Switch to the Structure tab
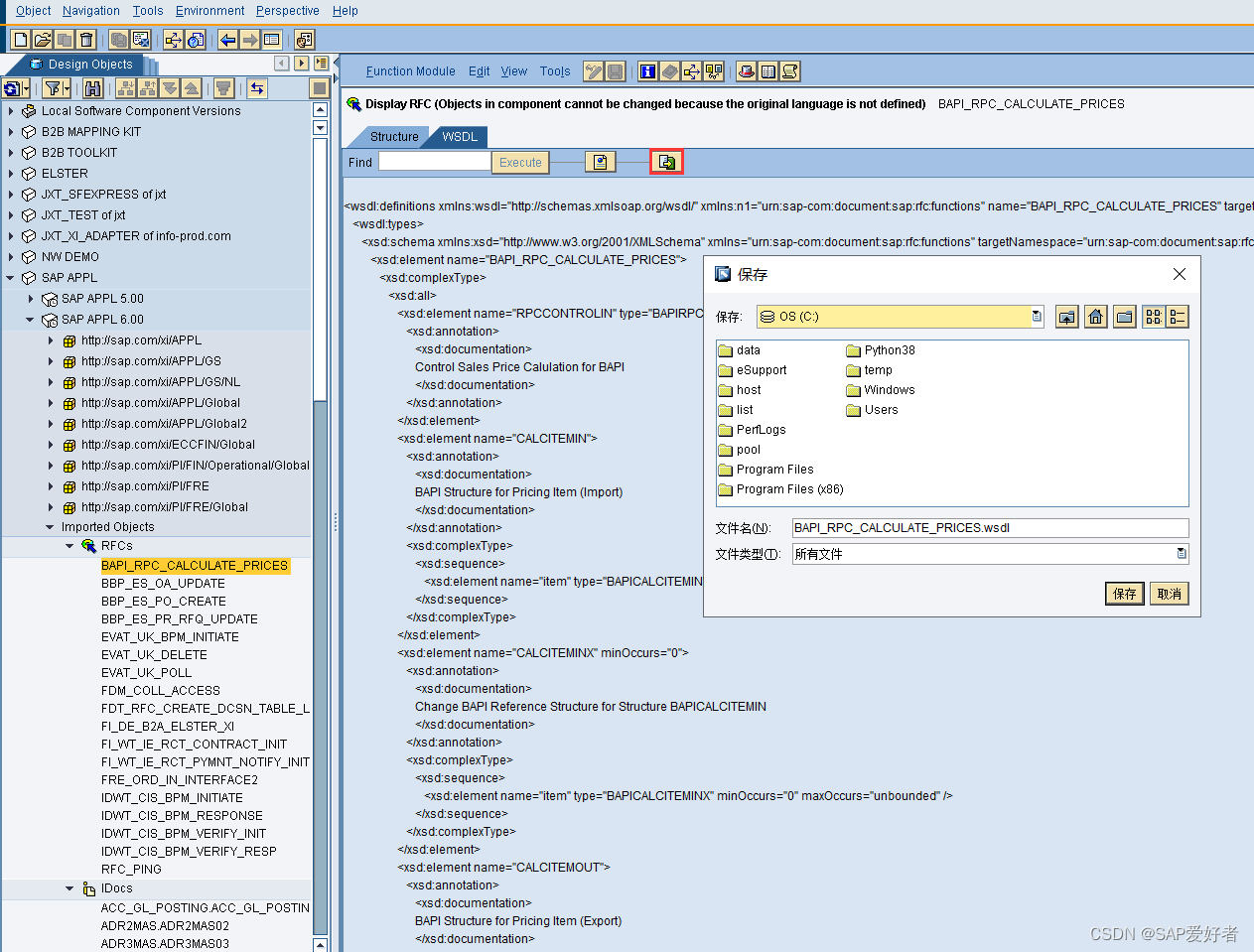 [393, 136]
